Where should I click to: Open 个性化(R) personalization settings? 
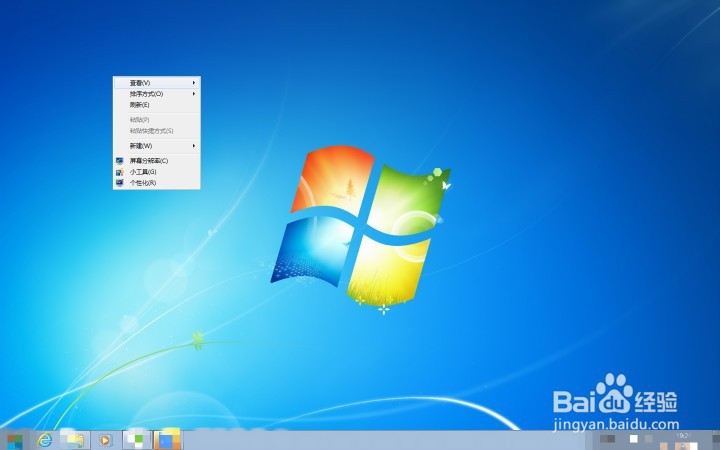pyautogui.click(x=157, y=183)
